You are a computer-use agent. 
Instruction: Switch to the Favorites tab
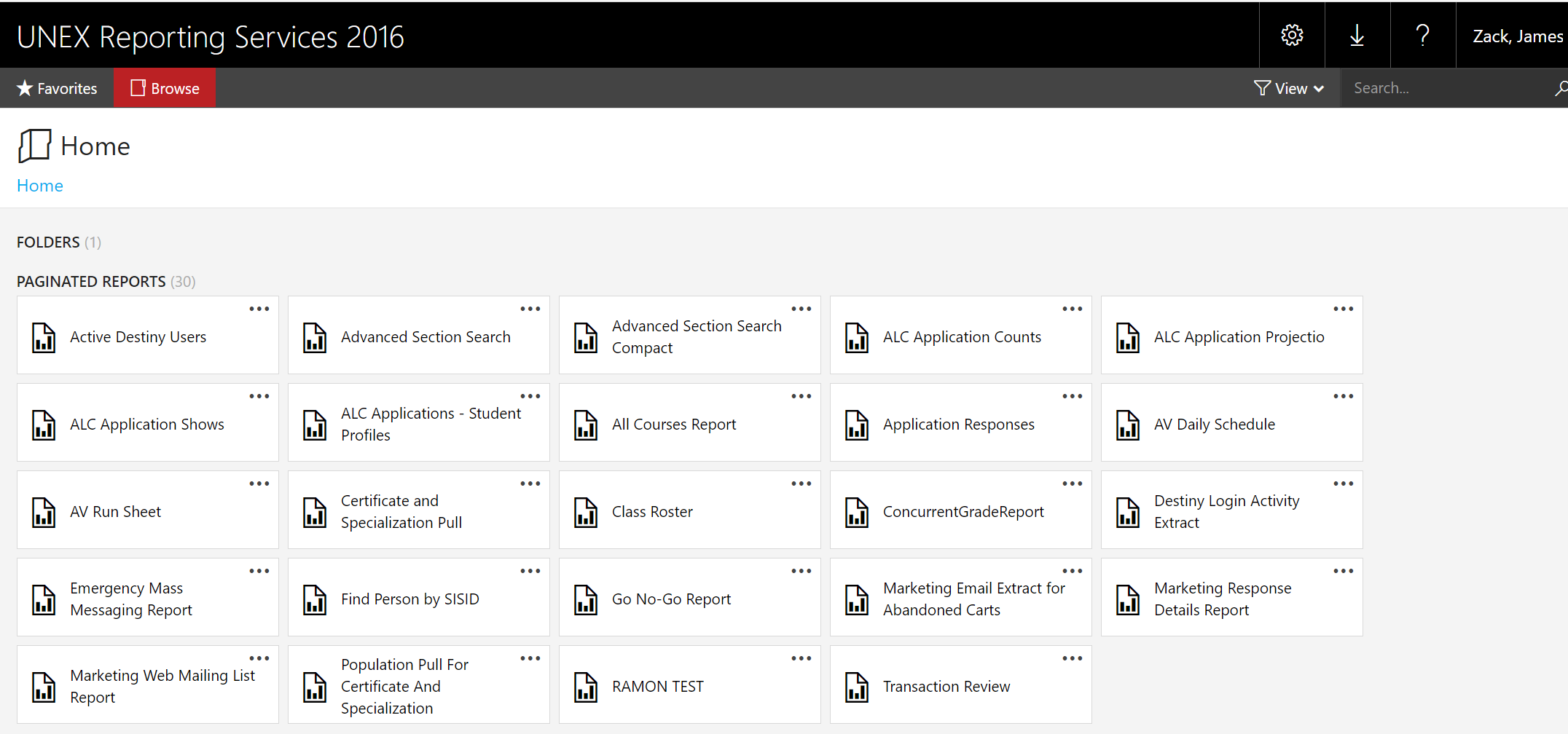pyautogui.click(x=57, y=88)
